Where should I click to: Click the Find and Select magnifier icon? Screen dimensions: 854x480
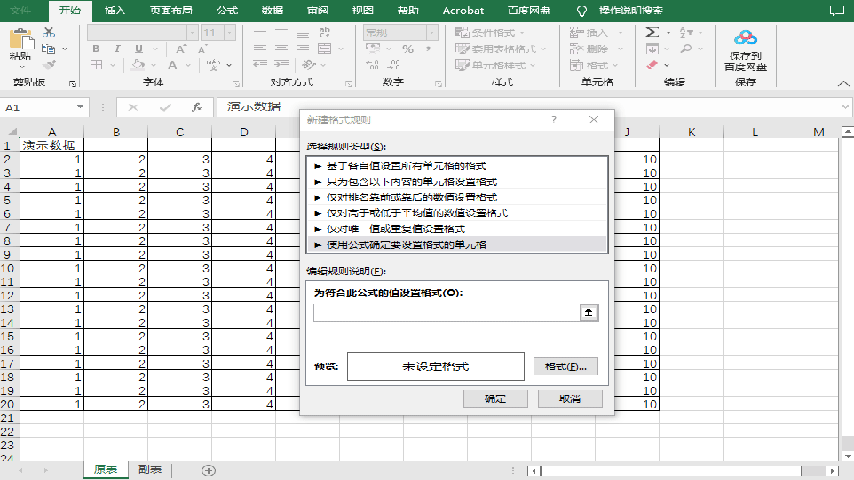pos(686,48)
